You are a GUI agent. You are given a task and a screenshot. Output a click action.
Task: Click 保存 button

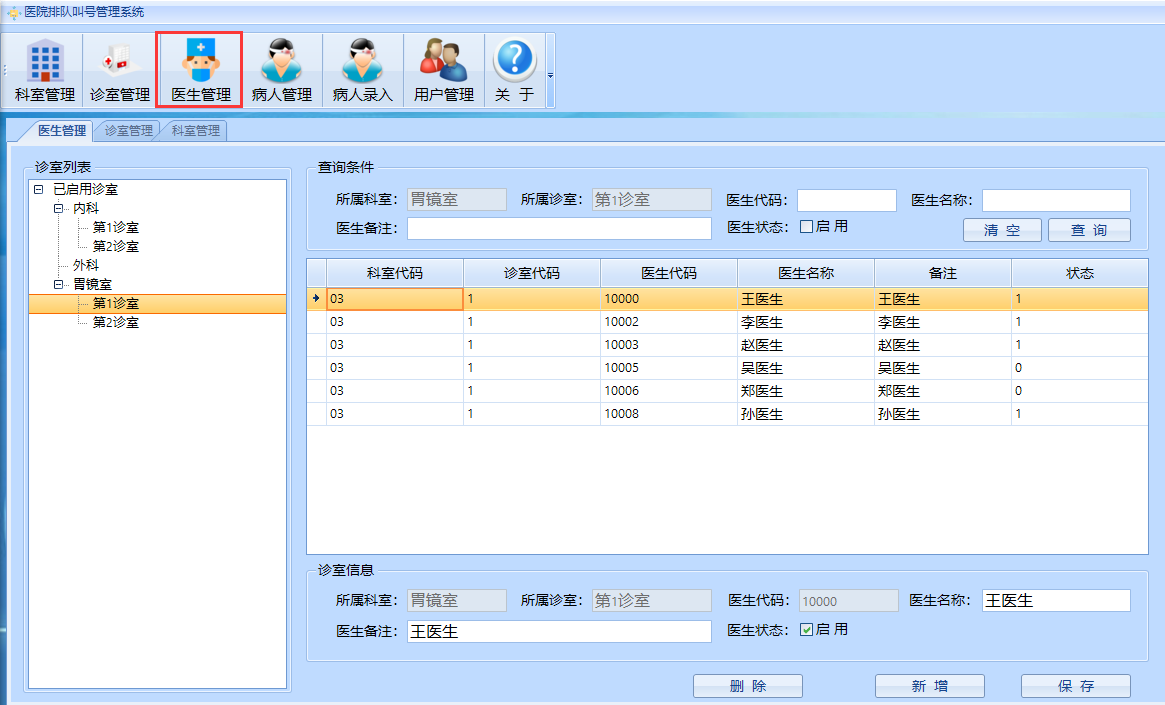coord(1076,686)
